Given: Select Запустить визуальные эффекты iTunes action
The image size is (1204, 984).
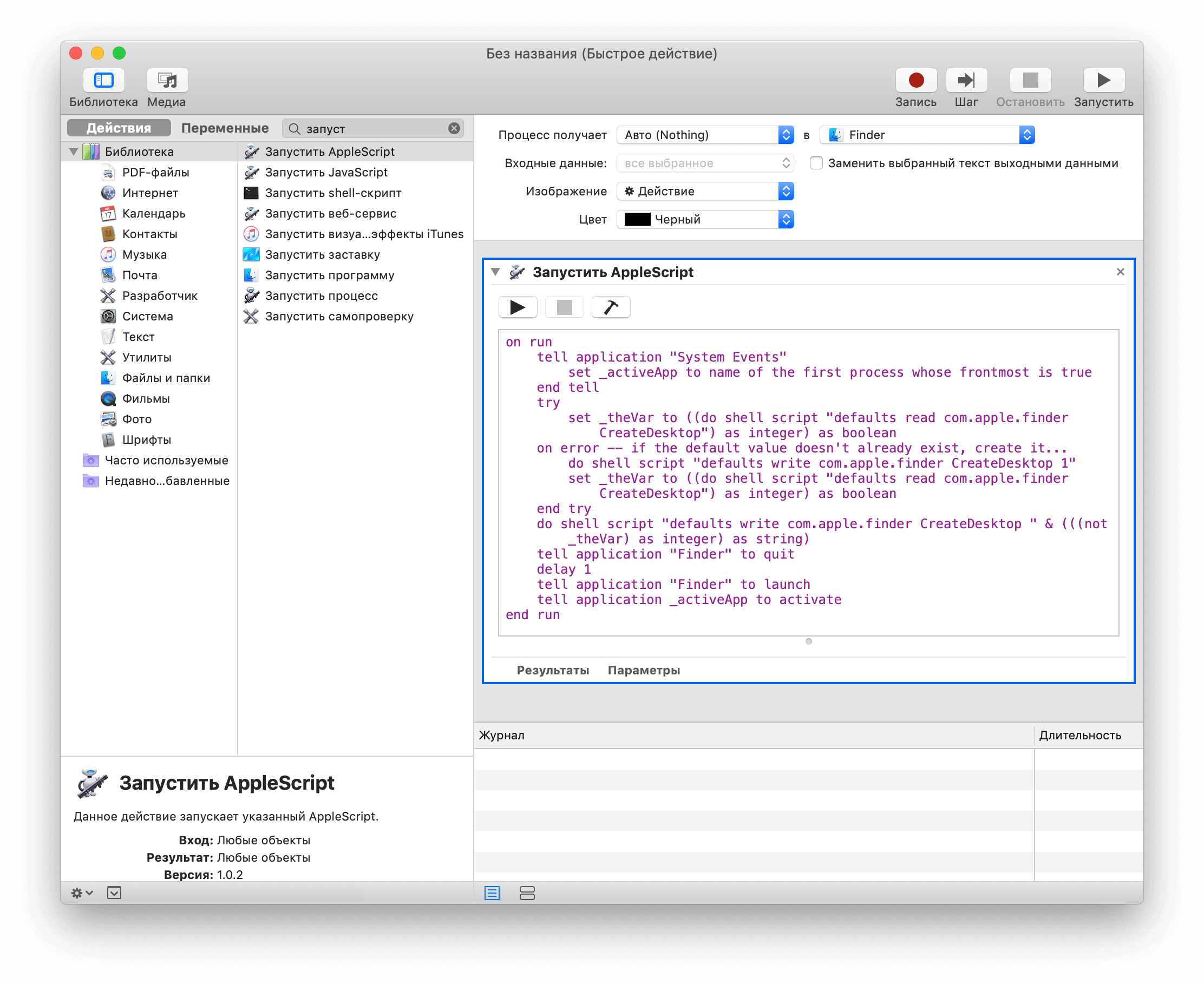Looking at the screenshot, I should click(356, 234).
